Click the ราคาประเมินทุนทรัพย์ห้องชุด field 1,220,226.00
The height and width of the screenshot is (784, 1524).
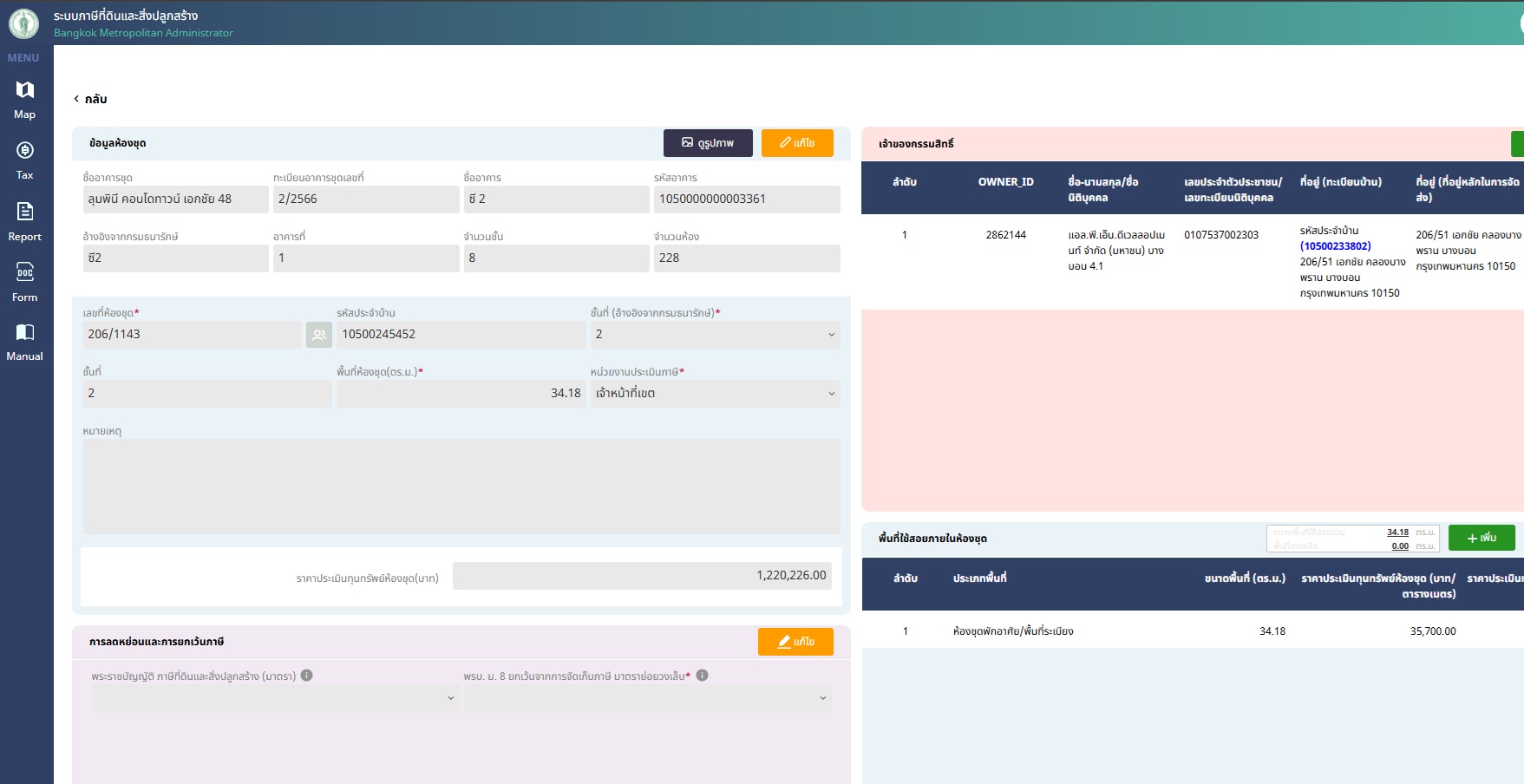tap(642, 576)
